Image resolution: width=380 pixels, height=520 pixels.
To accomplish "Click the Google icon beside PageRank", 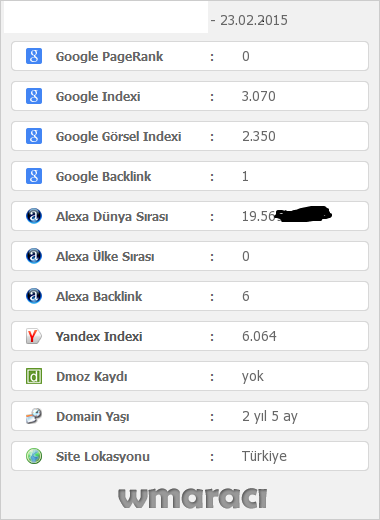I will (34, 56).
